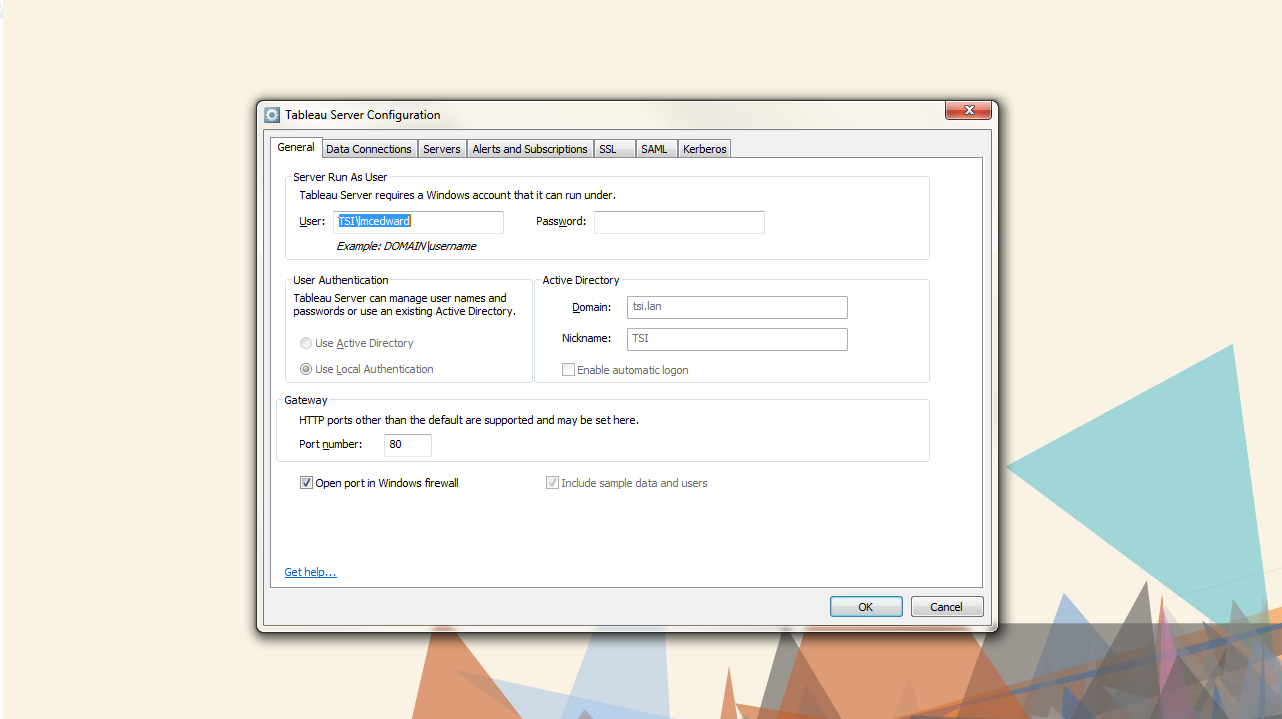
Task: Select the SSL tab
Action: pos(608,149)
